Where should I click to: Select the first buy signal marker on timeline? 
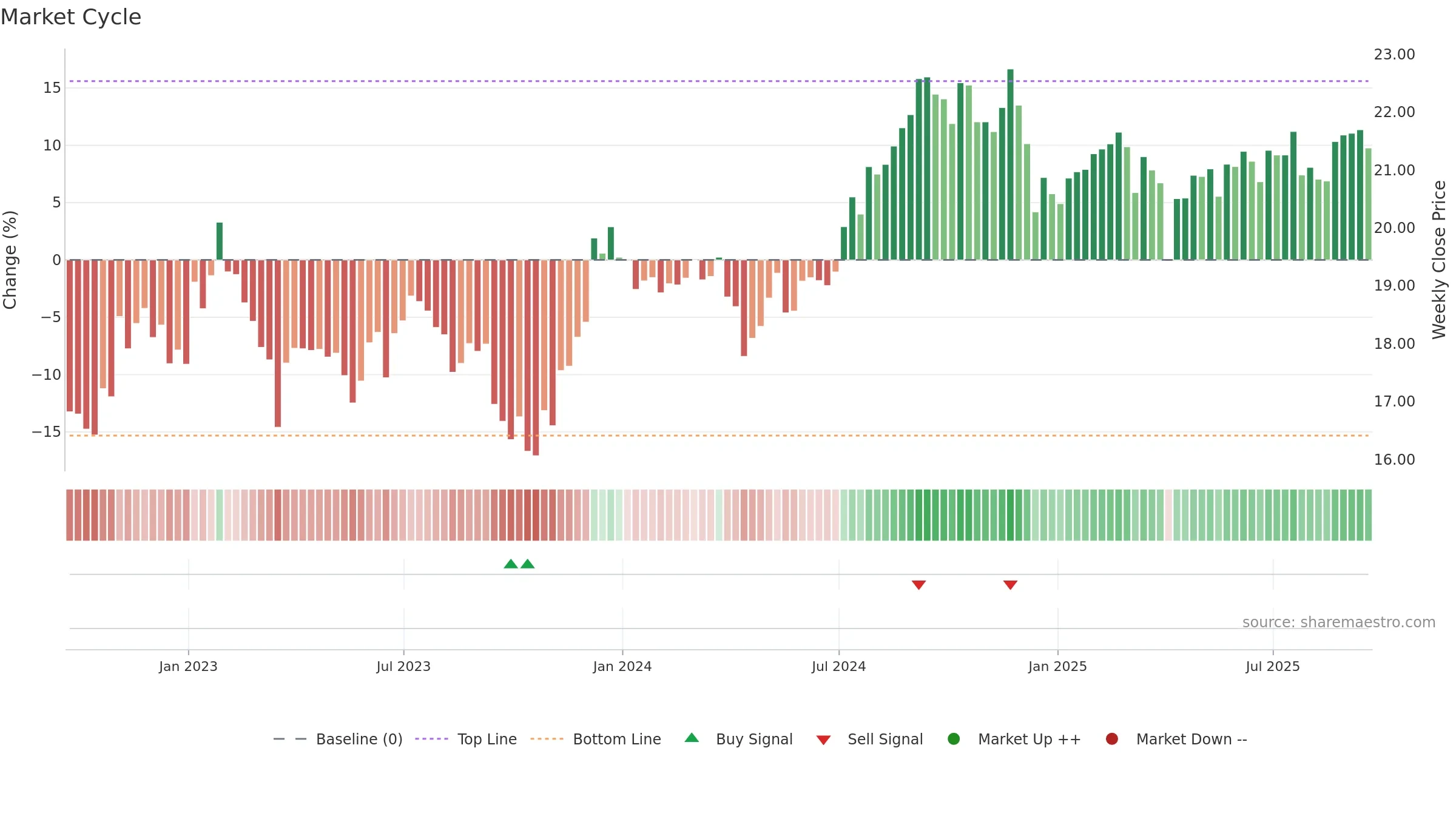pos(511,564)
